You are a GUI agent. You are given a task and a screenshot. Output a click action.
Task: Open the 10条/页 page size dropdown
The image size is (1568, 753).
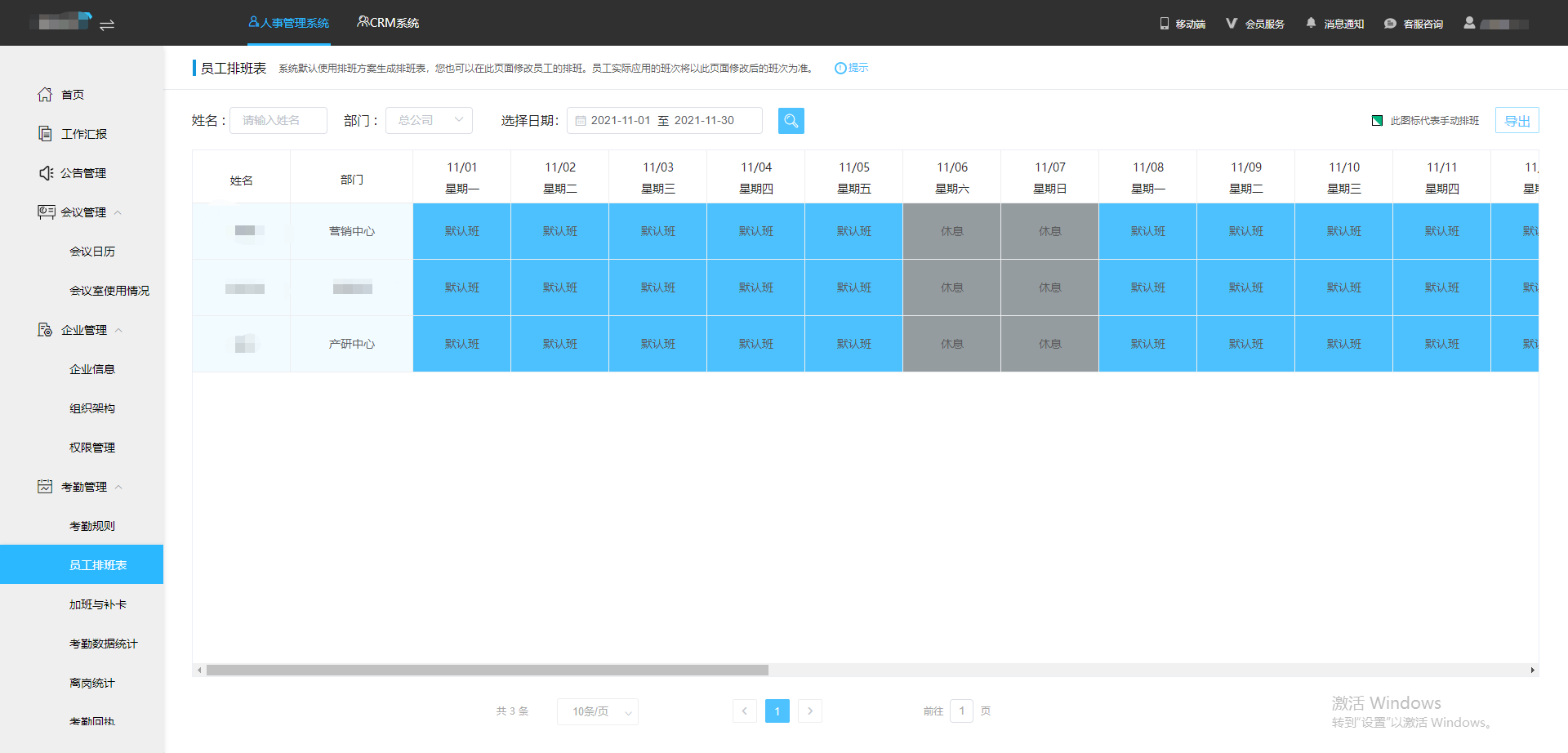[598, 711]
